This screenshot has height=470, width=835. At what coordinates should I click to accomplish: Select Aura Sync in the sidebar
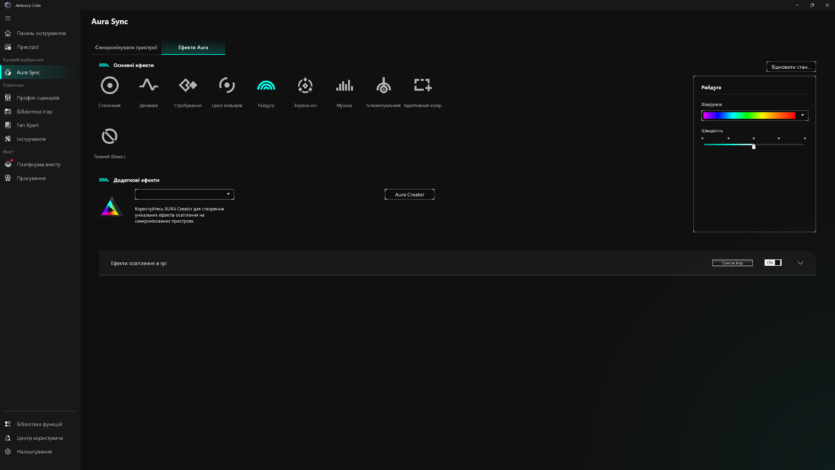click(x=40, y=72)
